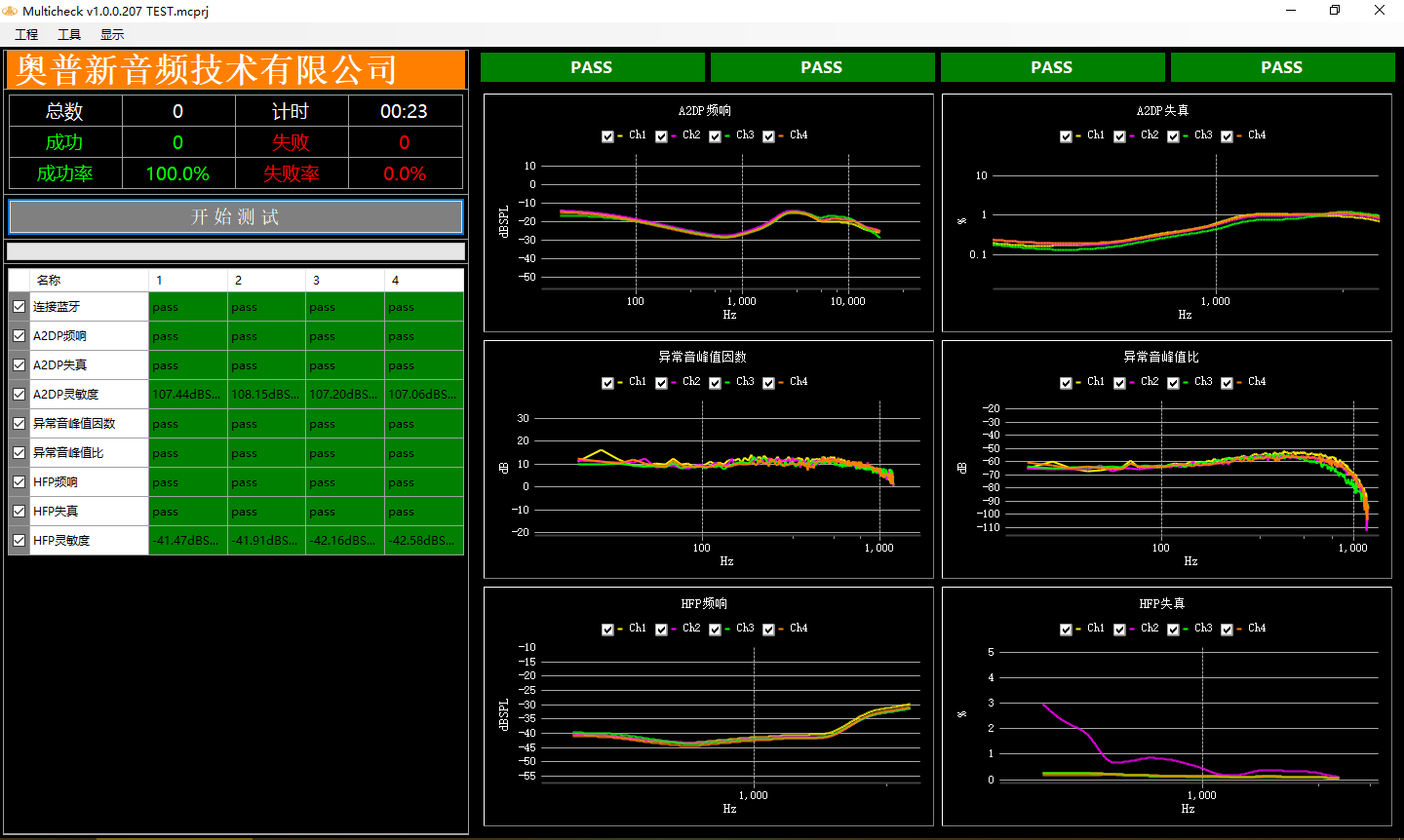Uncheck the A2DP灵敏度 test item

pos(19,394)
